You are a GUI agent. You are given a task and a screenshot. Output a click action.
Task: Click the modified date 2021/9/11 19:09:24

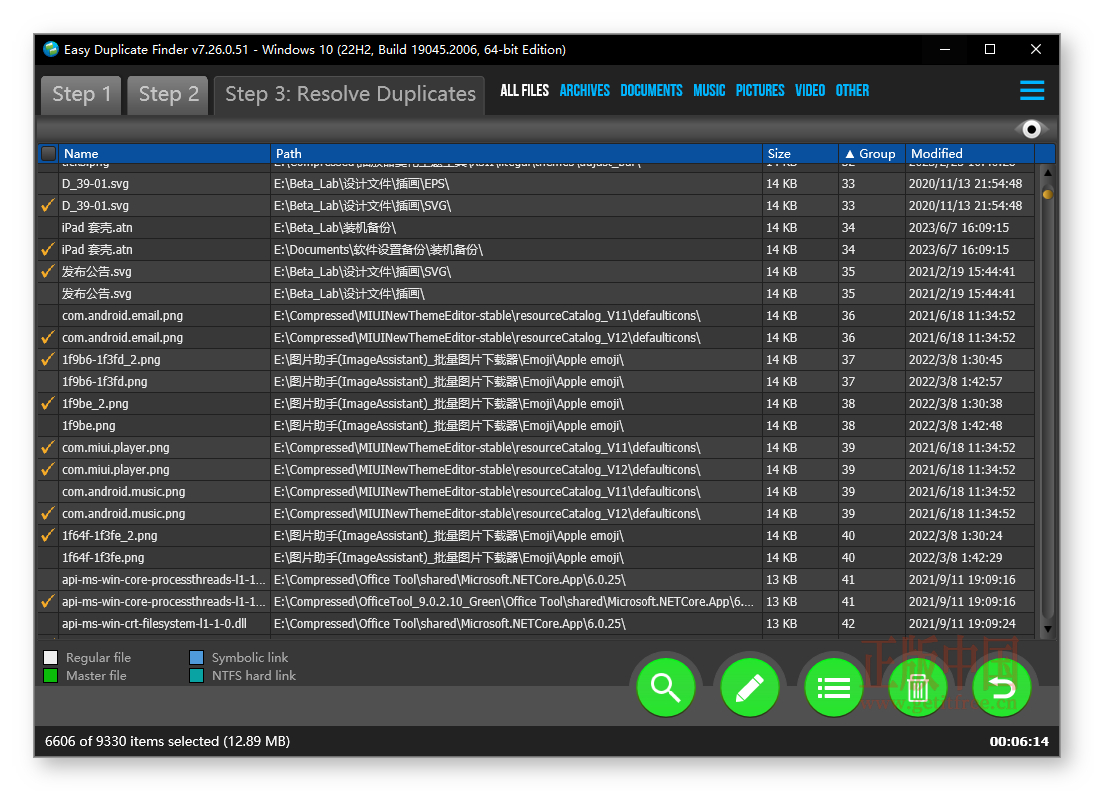962,624
